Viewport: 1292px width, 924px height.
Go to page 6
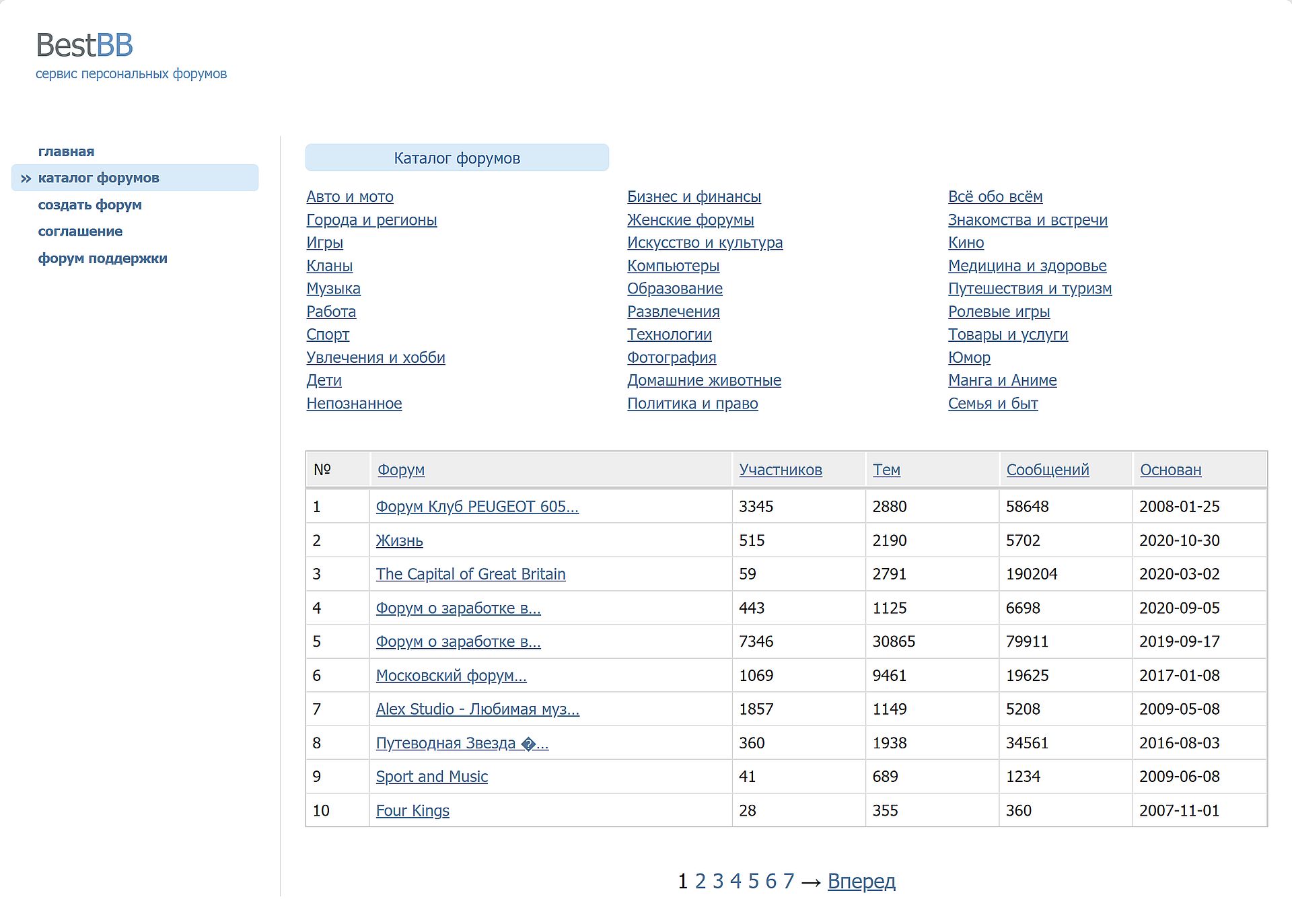pyautogui.click(x=771, y=881)
